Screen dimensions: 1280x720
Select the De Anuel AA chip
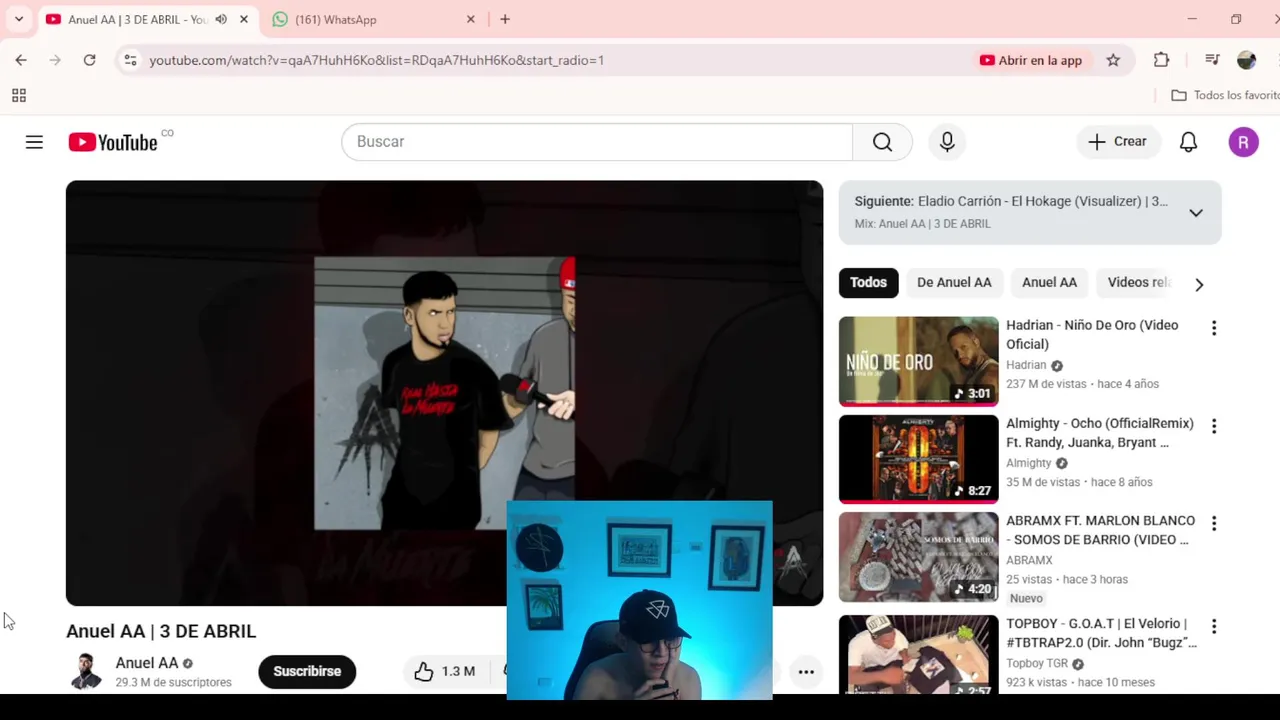coord(954,282)
